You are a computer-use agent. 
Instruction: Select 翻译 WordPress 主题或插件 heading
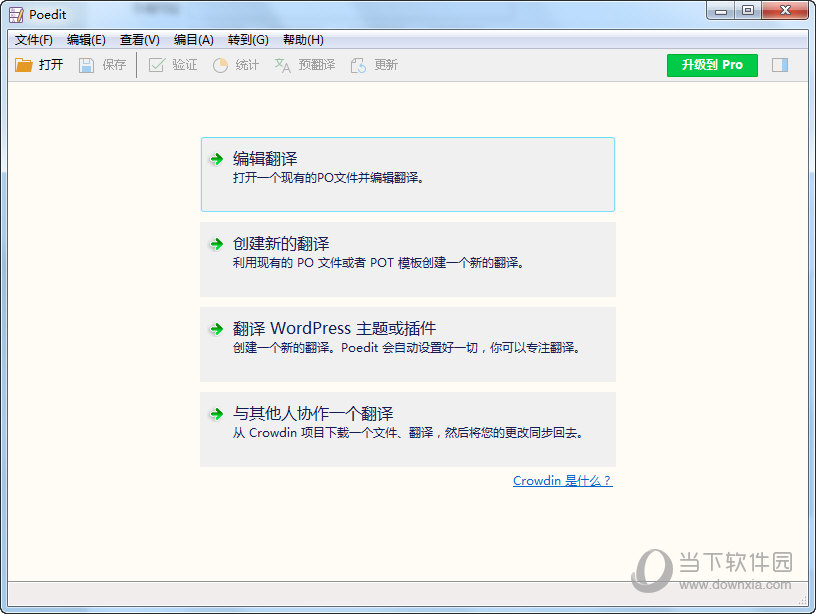[334, 328]
